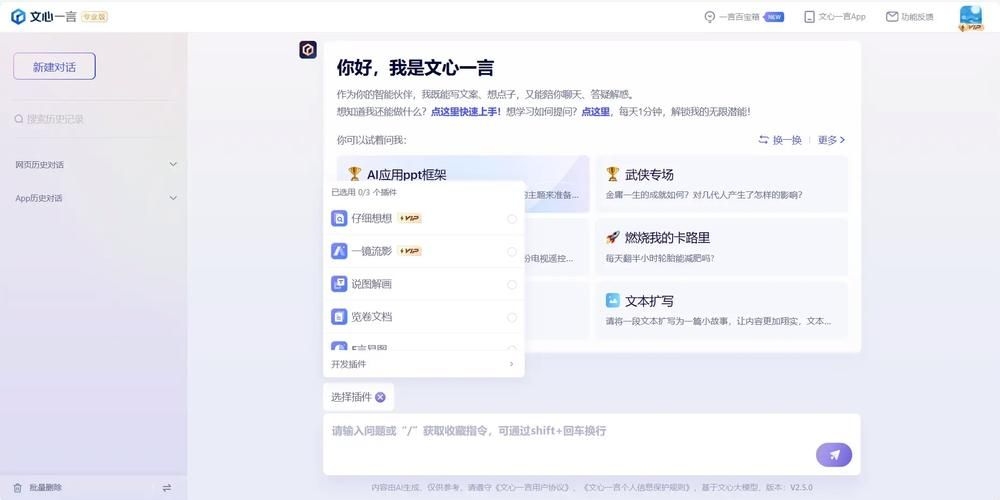1000x500 pixels.
Task: Select 一镜流影 plugin radio circle
Action: [x=511, y=252]
